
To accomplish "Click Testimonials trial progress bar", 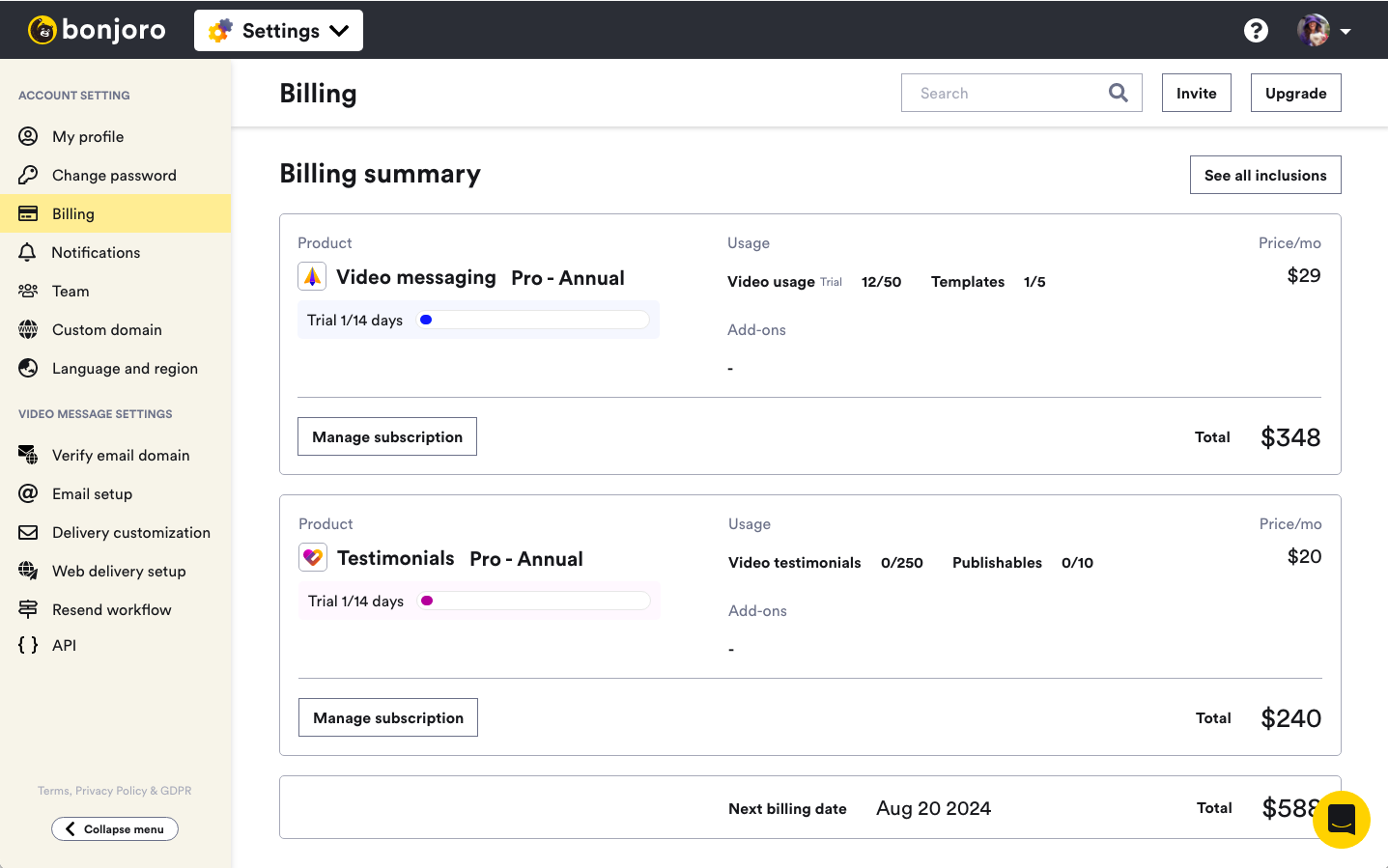I will pyautogui.click(x=534, y=601).
